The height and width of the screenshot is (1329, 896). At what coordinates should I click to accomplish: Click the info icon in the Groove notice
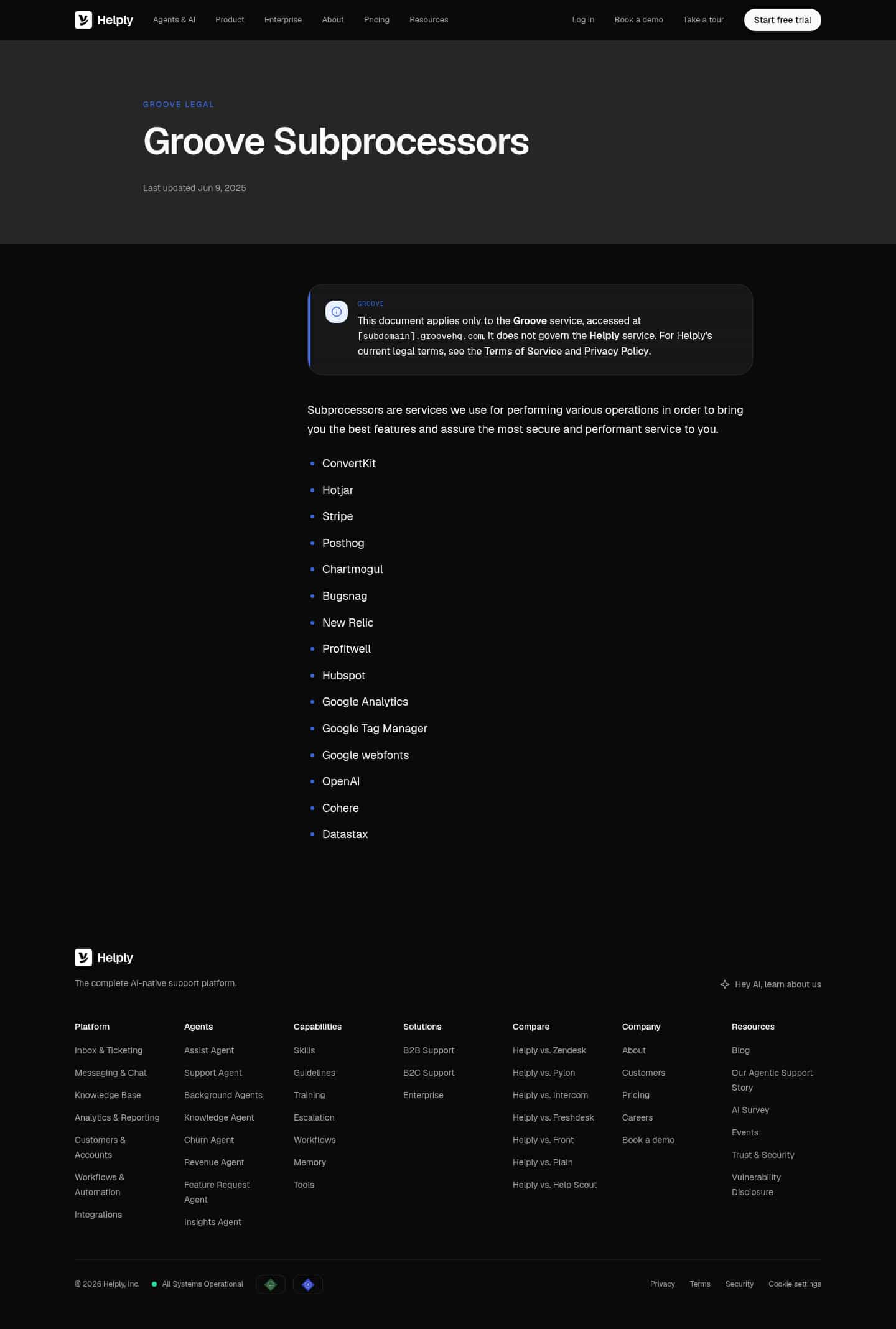pos(337,312)
